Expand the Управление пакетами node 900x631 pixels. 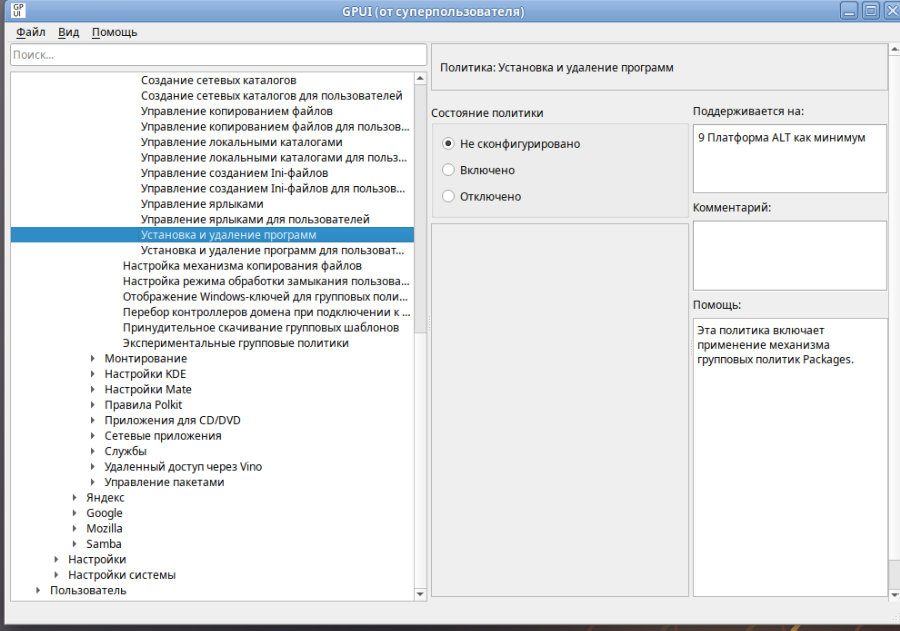92,482
